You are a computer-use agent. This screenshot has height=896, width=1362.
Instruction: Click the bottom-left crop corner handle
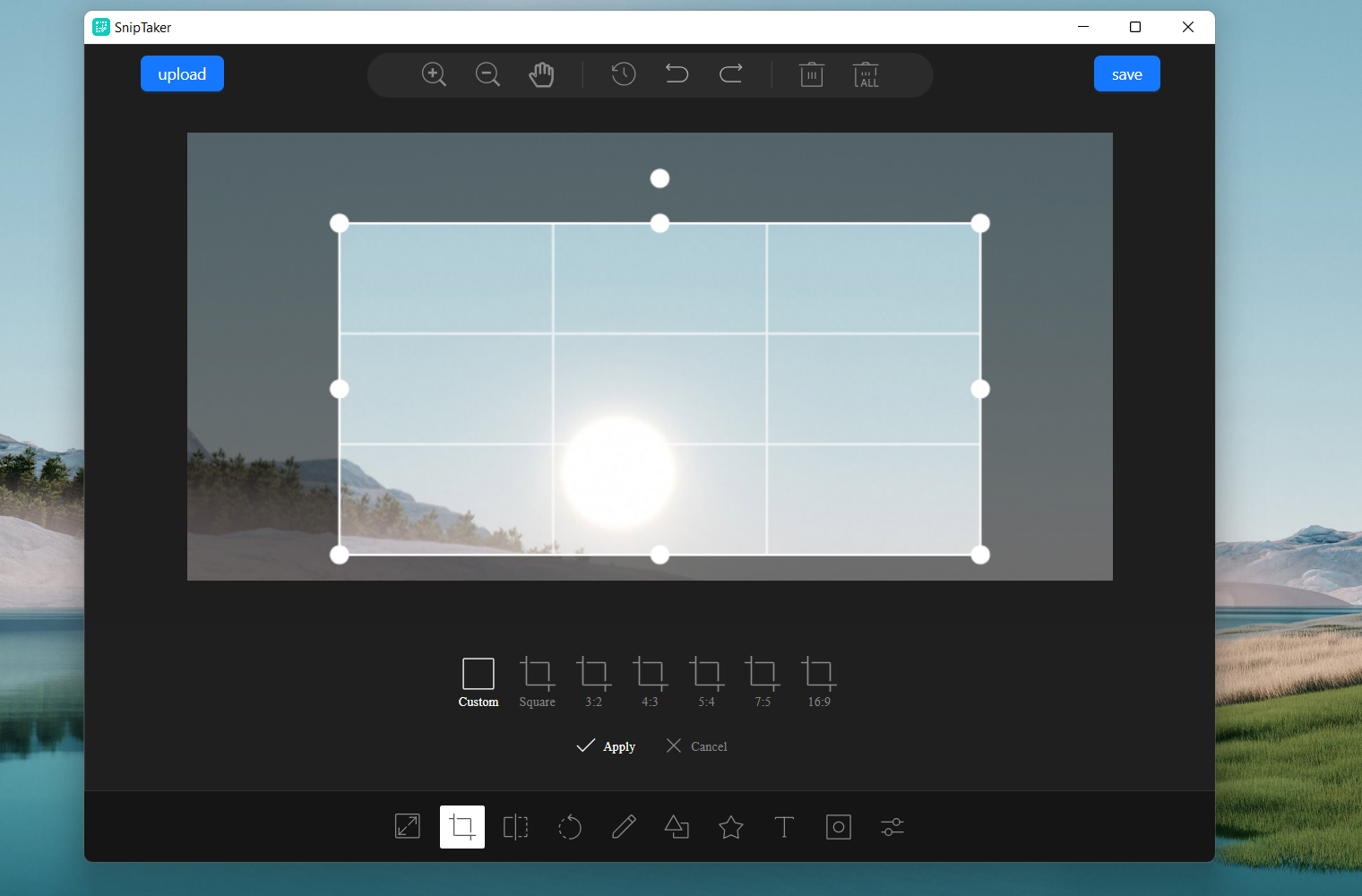[340, 555]
